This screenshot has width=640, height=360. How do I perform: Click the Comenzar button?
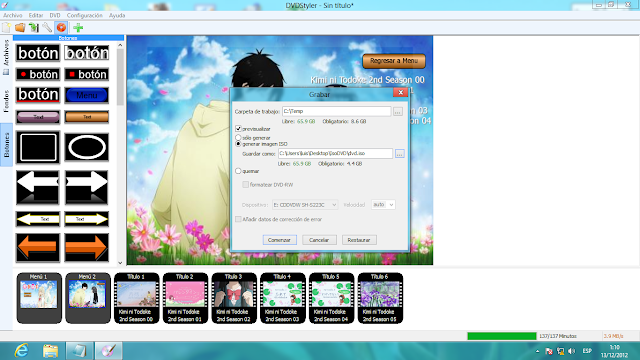coord(279,240)
